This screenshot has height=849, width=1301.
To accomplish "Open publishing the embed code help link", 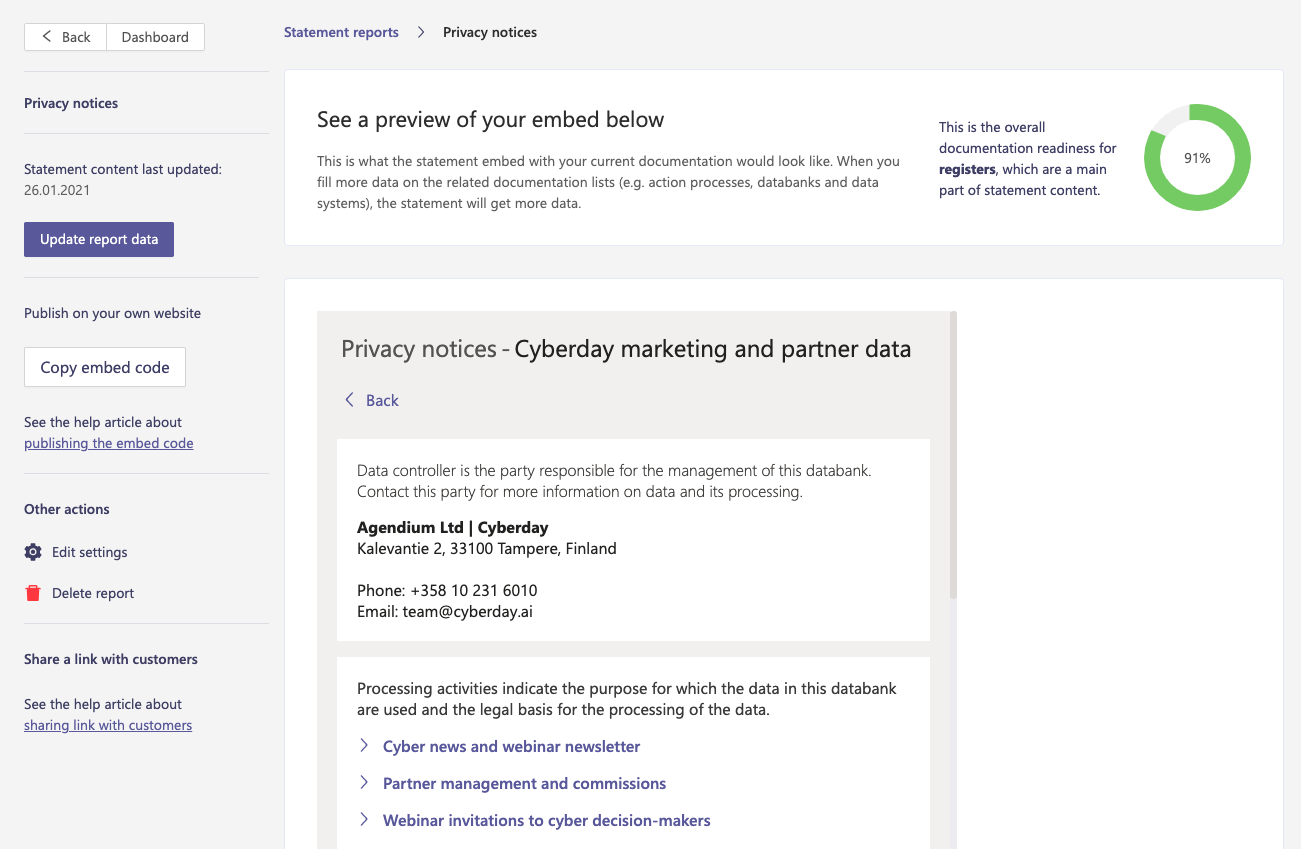I will coord(109,443).
